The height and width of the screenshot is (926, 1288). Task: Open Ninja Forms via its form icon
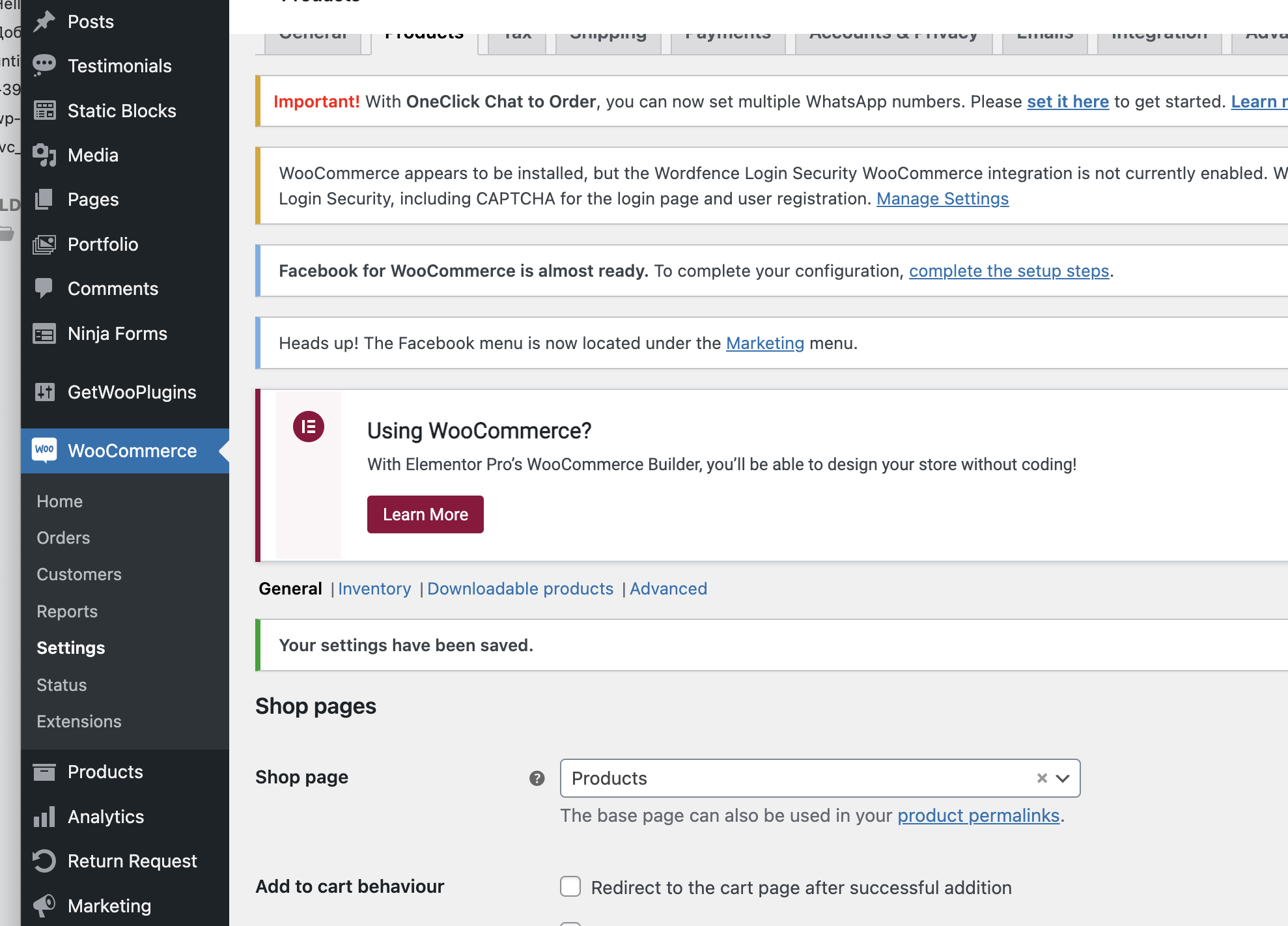(x=44, y=334)
